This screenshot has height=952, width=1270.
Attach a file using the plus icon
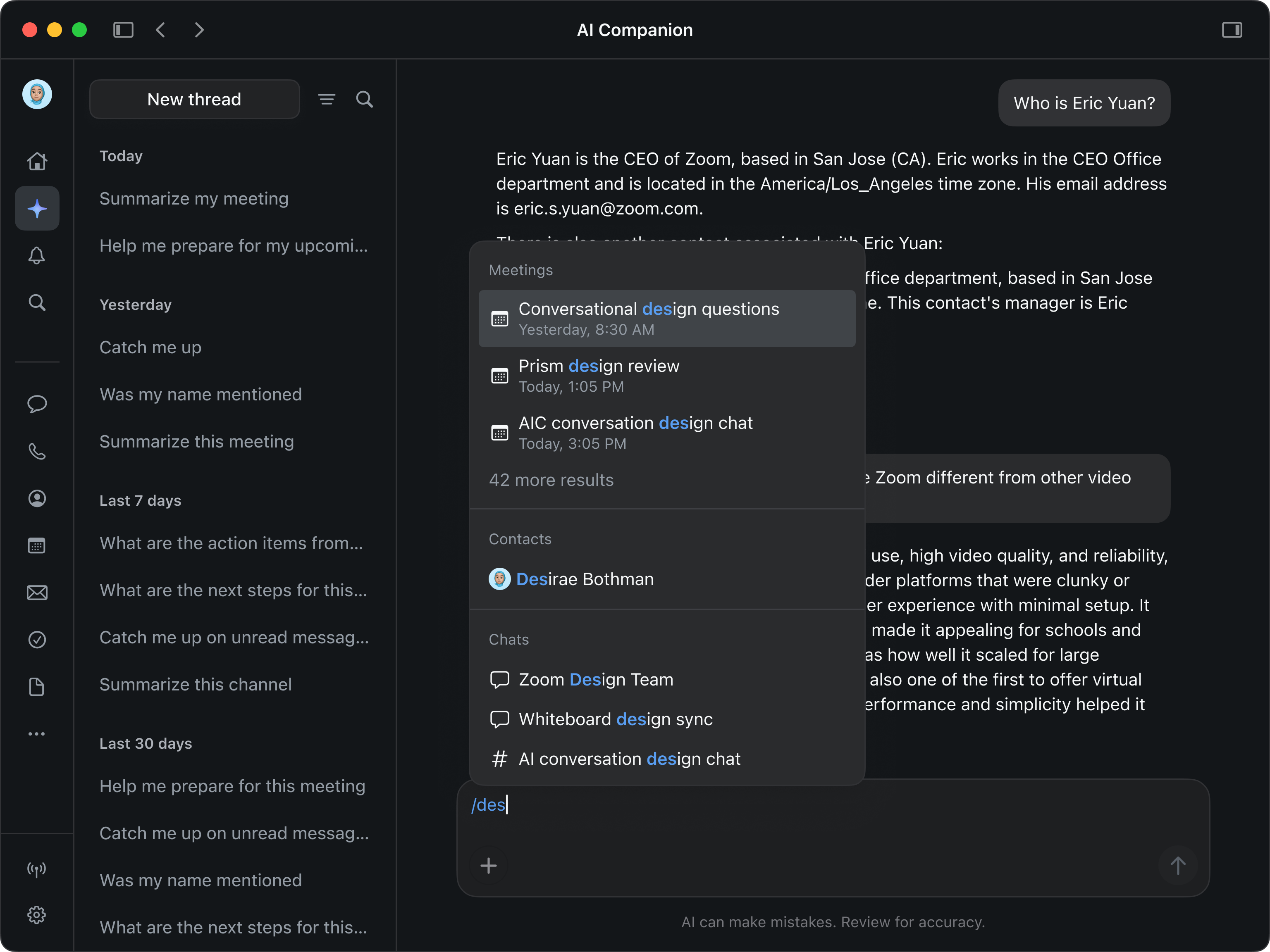(488, 865)
